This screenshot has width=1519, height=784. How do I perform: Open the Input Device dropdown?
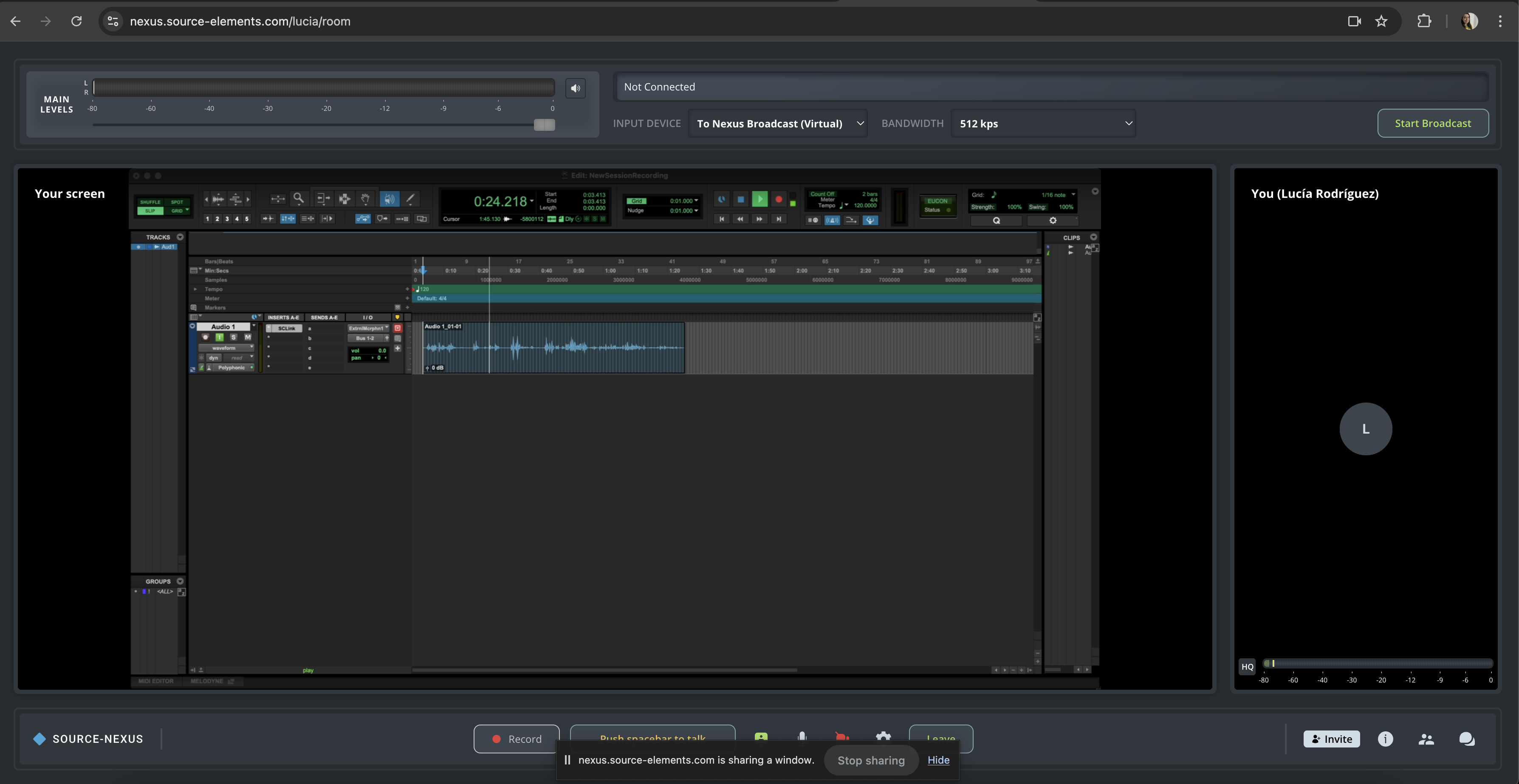[x=778, y=123]
